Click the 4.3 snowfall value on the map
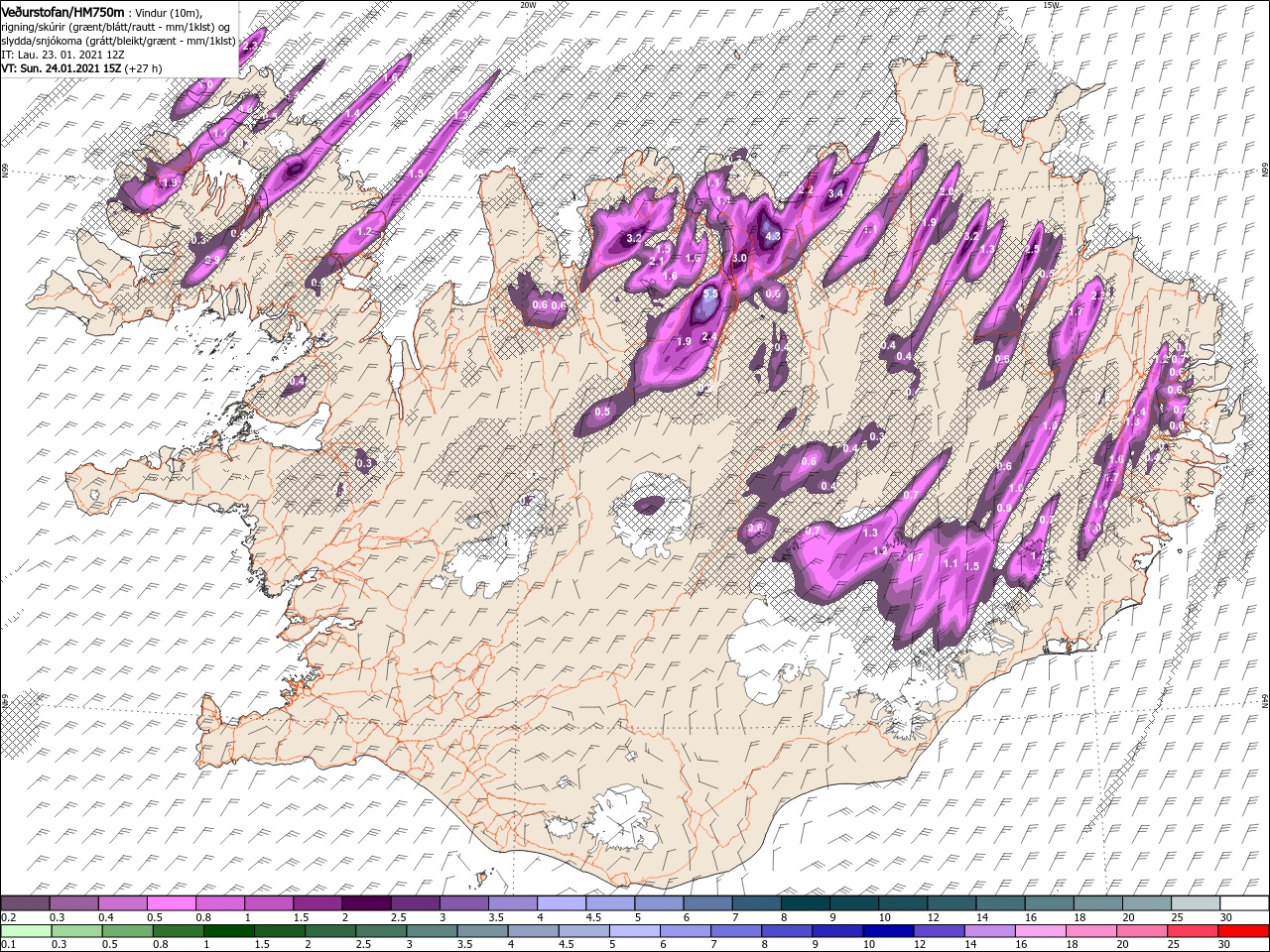The image size is (1270, 952). 772,237
